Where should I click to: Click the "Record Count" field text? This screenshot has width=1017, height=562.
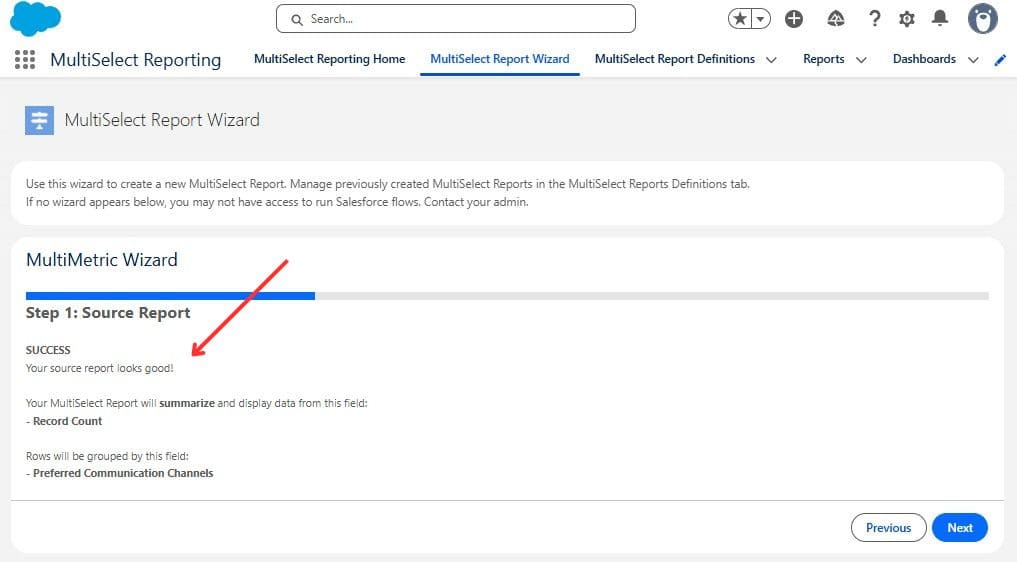[x=67, y=421]
